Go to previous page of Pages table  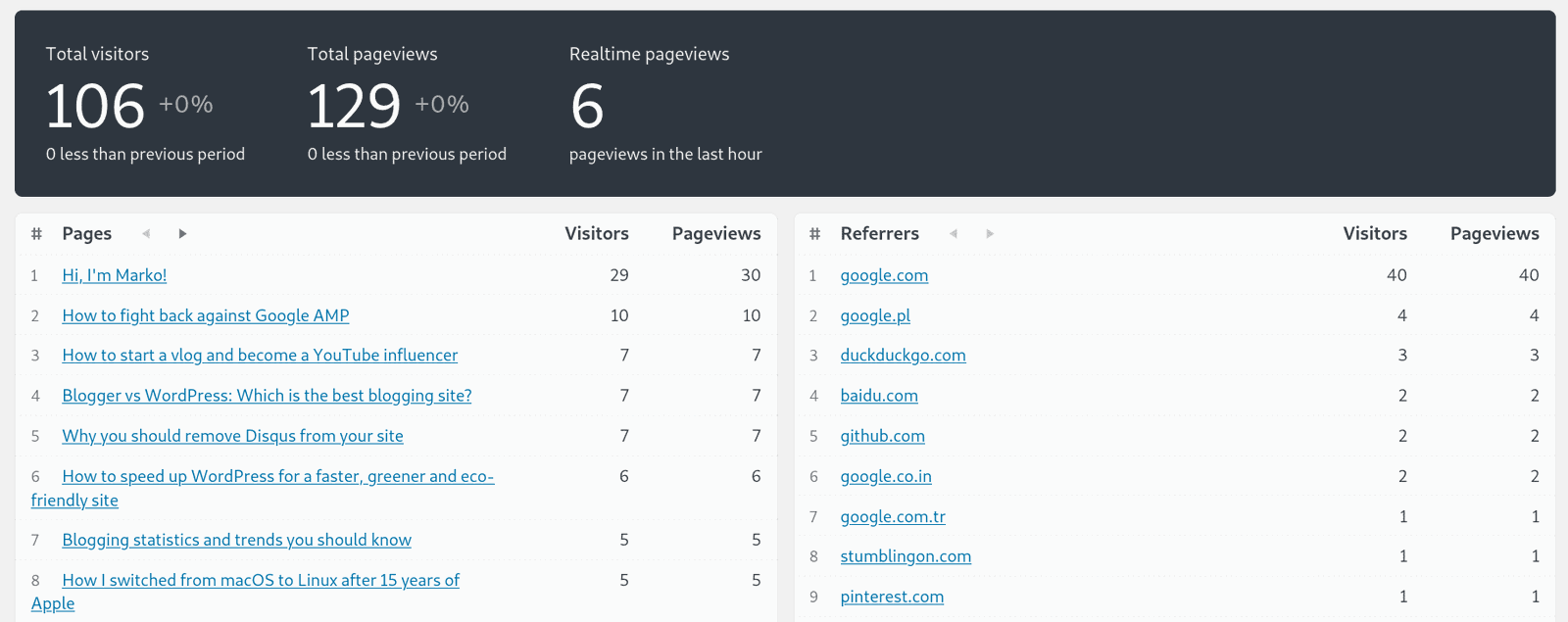tap(146, 233)
